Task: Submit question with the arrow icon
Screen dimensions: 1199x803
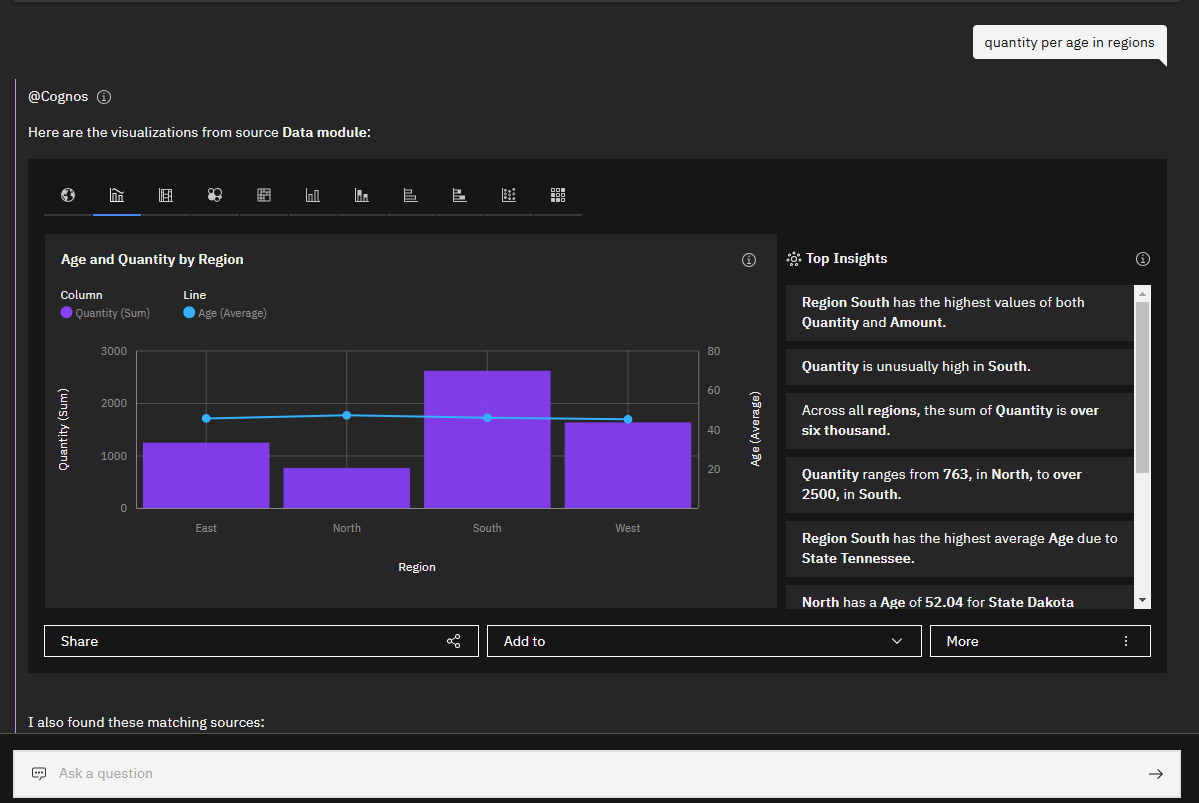Action: click(x=1155, y=774)
